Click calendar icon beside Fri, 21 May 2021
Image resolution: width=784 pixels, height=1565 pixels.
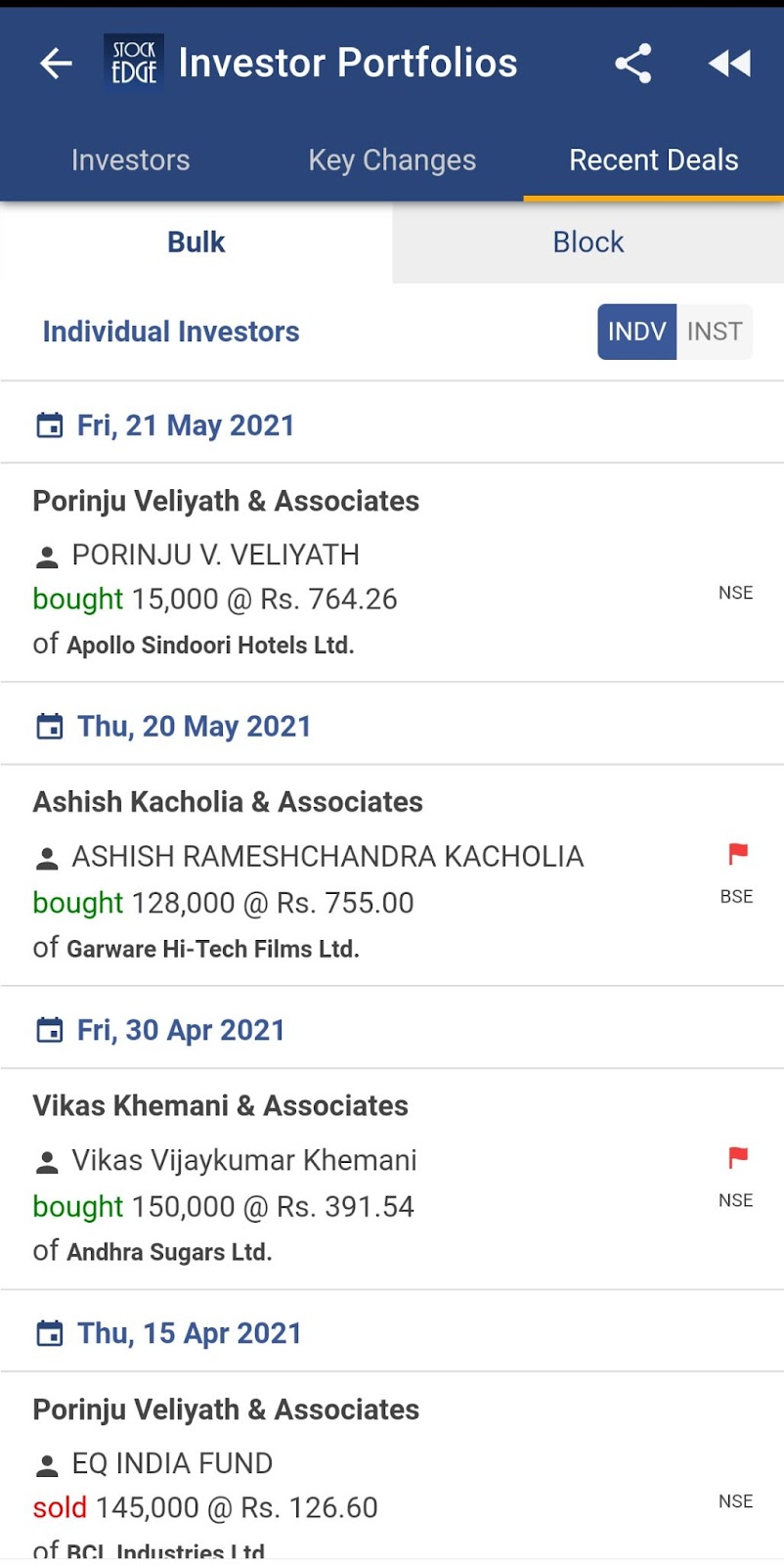pyautogui.click(x=49, y=425)
